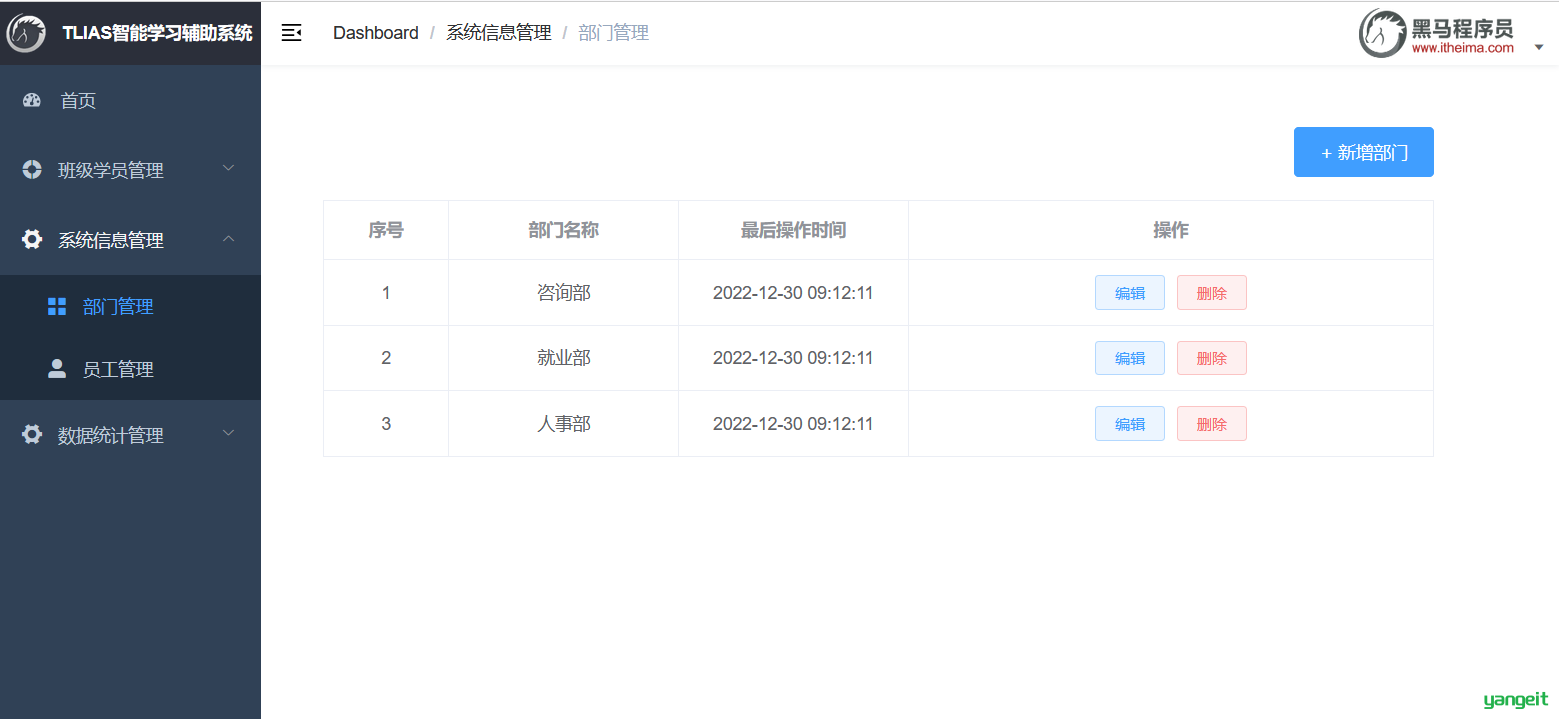Image resolution: width=1559 pixels, height=719 pixels.
Task: Click the dashboard icon beside 首页
Action: coord(31,100)
